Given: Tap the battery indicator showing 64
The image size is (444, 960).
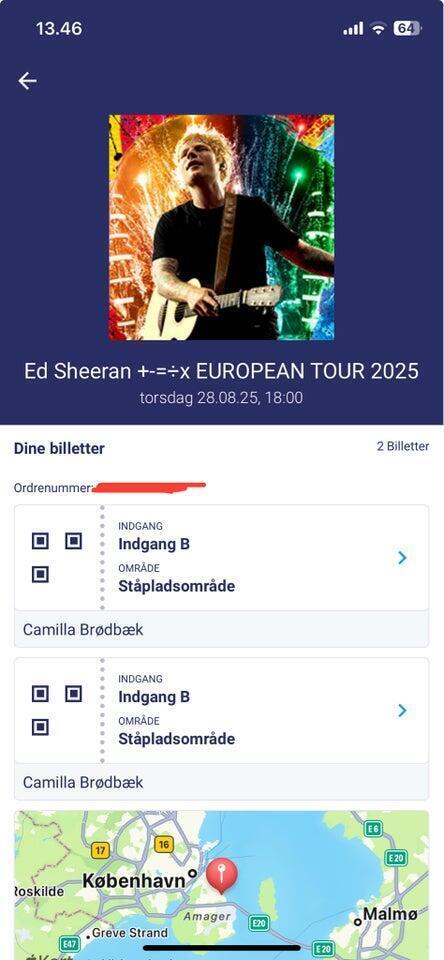Looking at the screenshot, I should [x=407, y=28].
